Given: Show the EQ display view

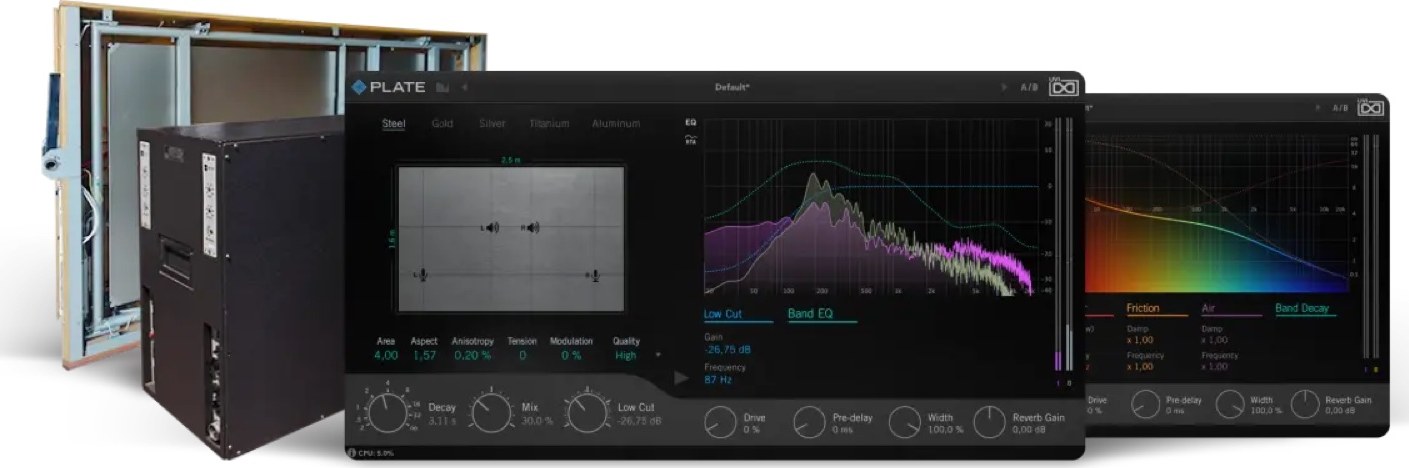Looking at the screenshot, I should 690,123.
